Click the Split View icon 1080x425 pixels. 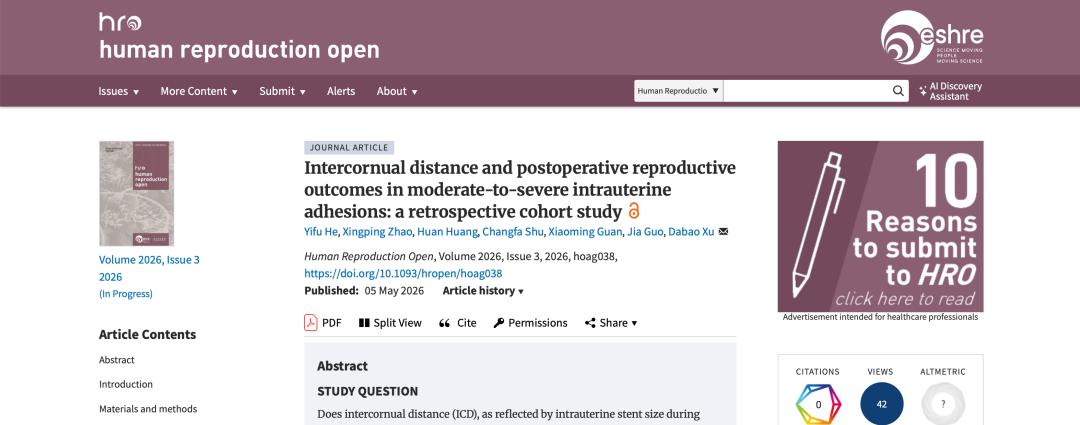point(364,322)
